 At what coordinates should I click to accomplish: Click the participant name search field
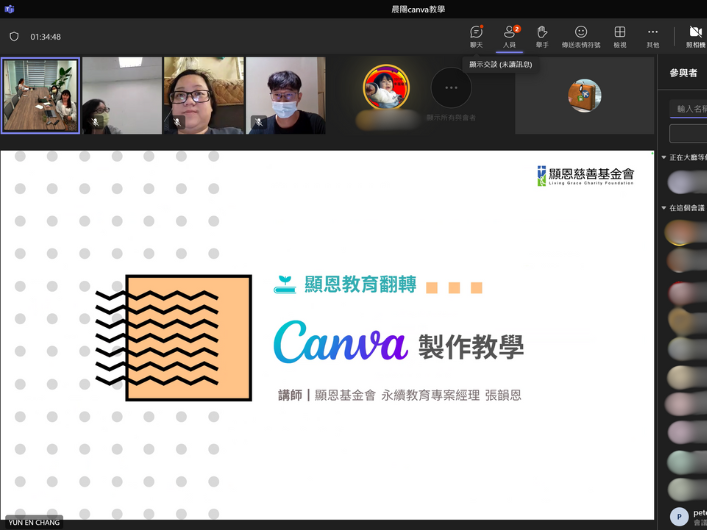tap(689, 109)
